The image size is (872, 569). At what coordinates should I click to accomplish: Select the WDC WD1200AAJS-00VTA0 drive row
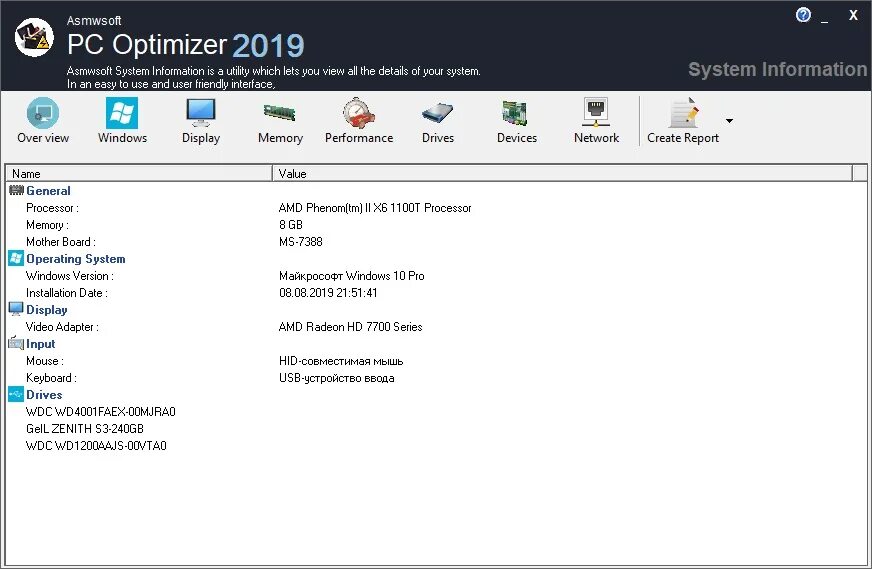(x=96, y=446)
